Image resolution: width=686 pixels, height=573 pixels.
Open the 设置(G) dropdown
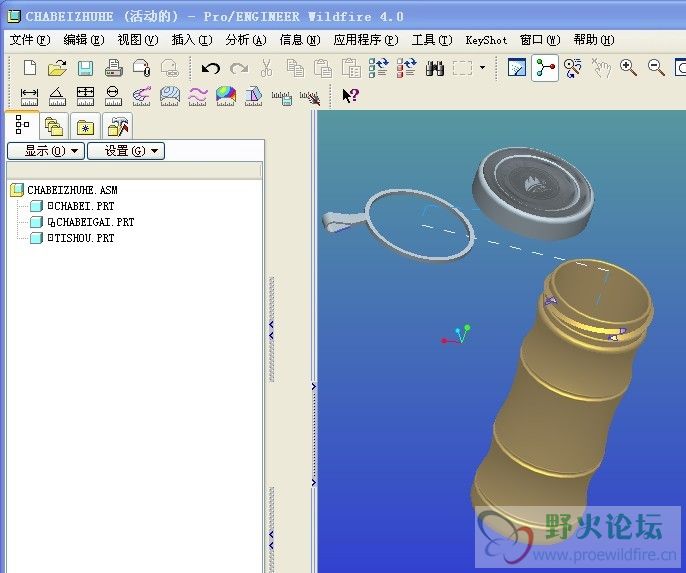click(126, 151)
